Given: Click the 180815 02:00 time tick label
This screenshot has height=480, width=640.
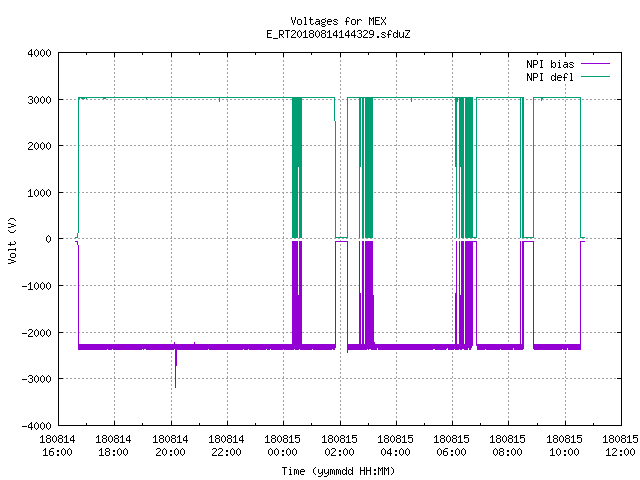Looking at the screenshot, I should tap(339, 446).
